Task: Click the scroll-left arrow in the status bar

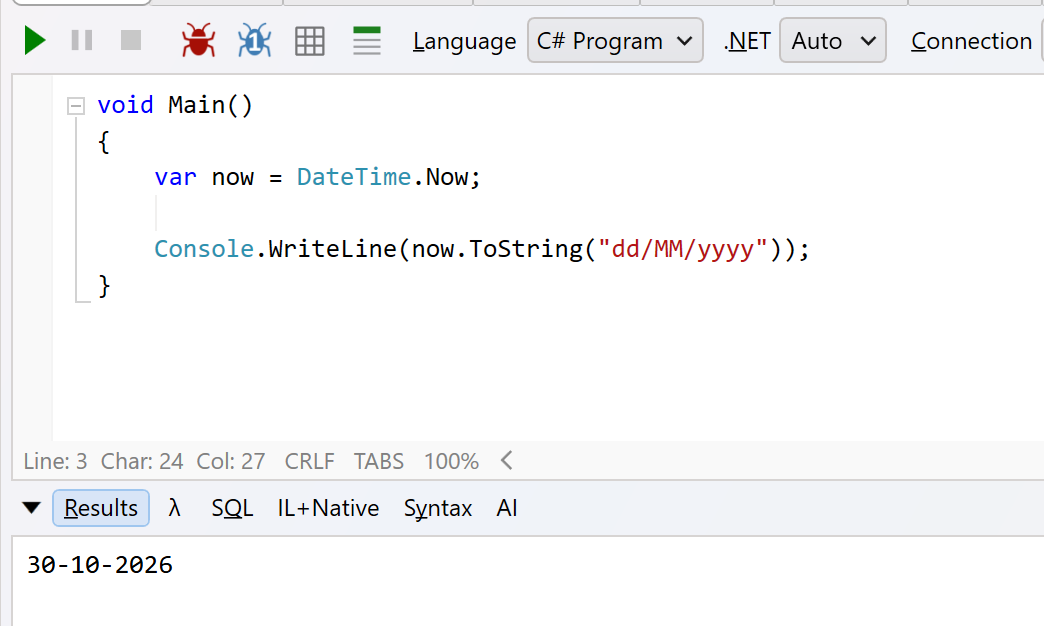Action: [507, 460]
